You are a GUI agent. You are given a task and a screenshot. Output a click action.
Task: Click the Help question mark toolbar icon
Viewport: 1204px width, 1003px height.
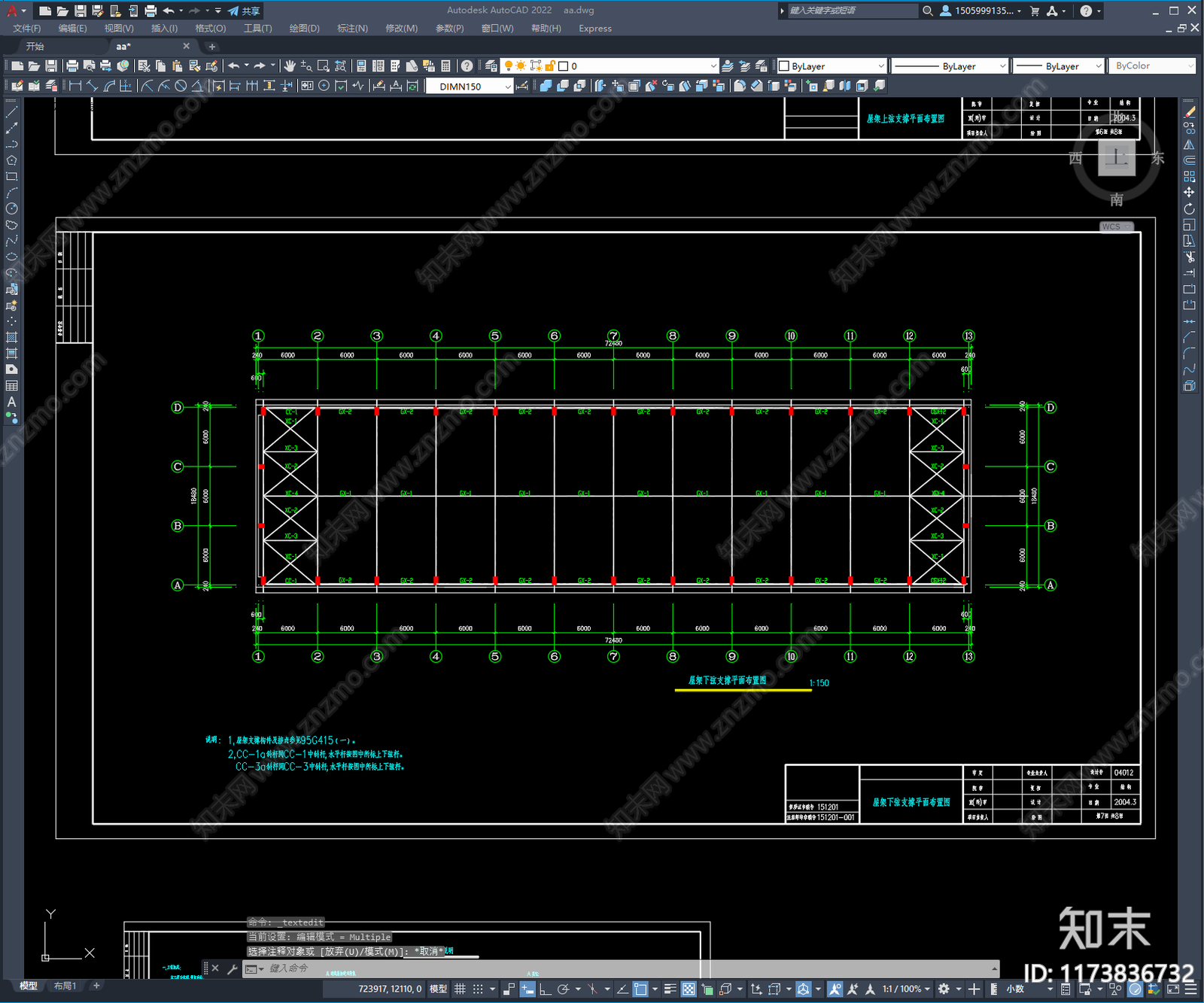pos(467,66)
